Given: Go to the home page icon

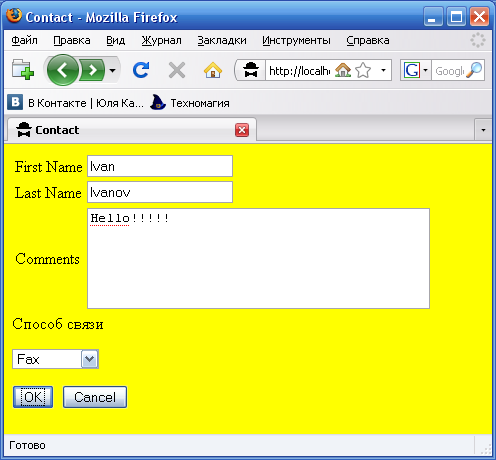Looking at the screenshot, I should (x=213, y=70).
